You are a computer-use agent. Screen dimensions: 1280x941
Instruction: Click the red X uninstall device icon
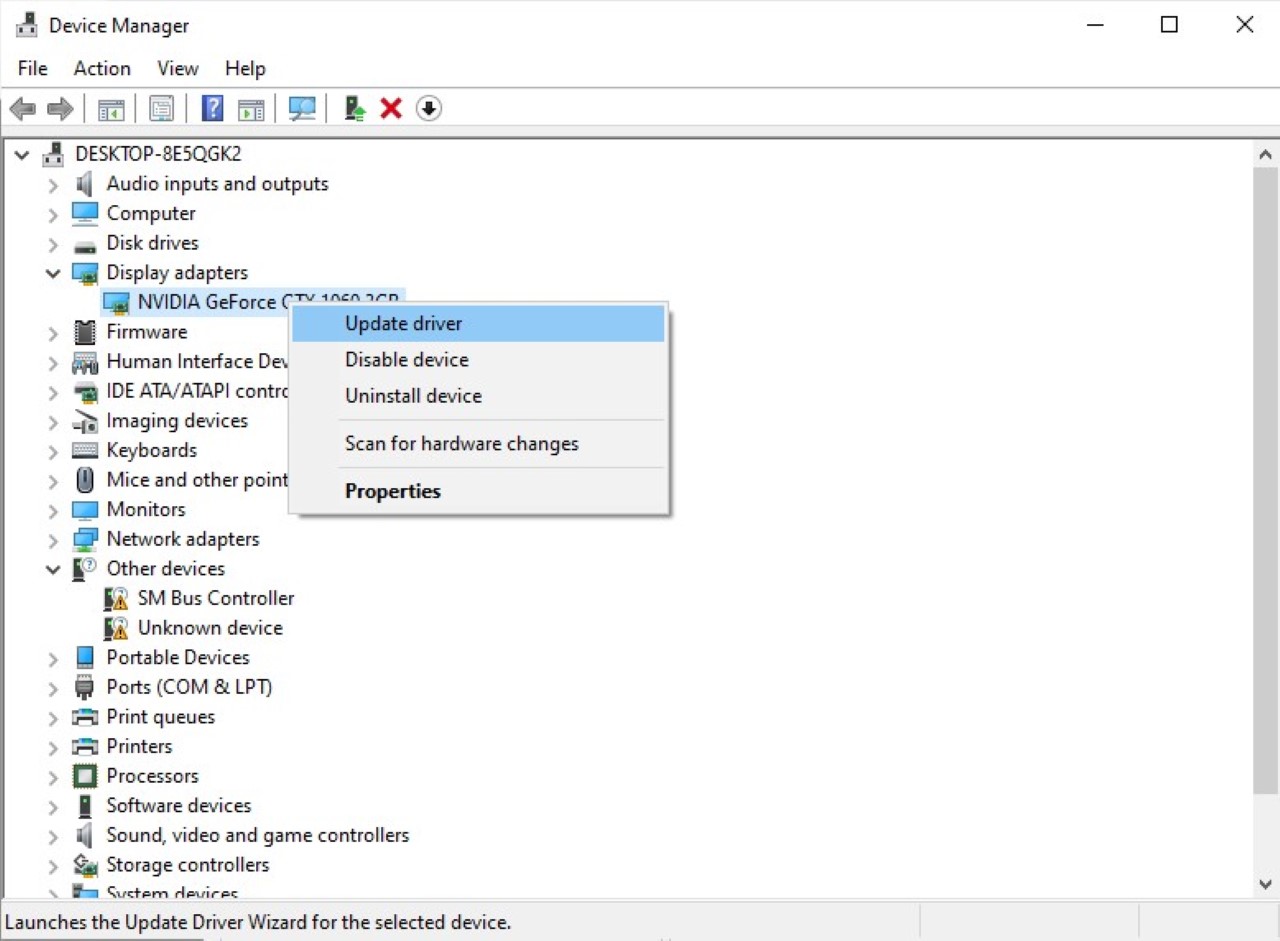click(x=391, y=108)
